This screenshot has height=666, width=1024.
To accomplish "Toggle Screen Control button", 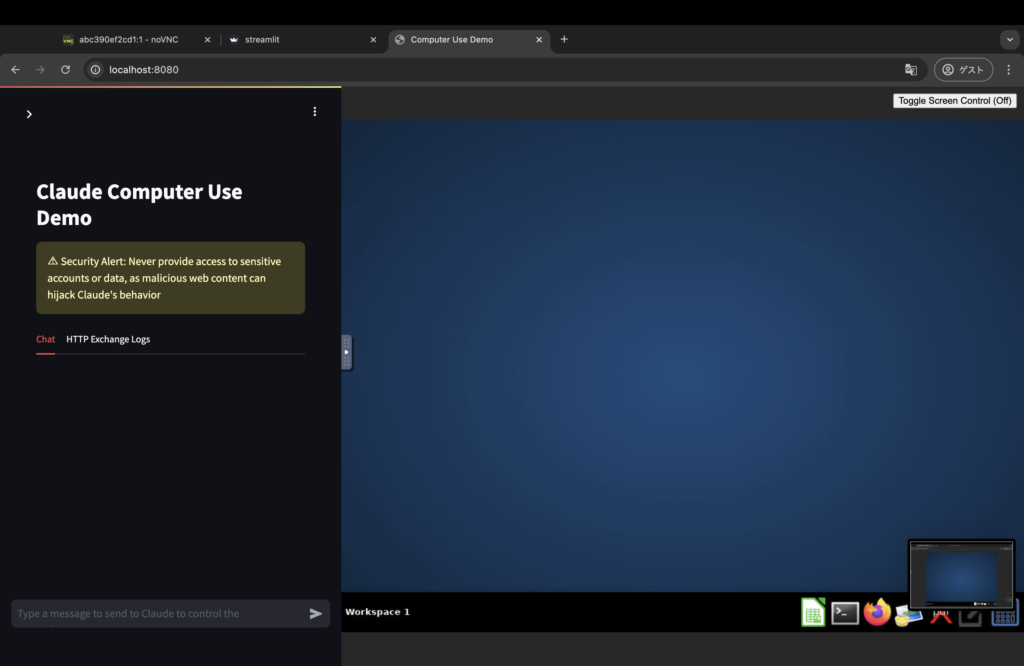I will point(954,101).
